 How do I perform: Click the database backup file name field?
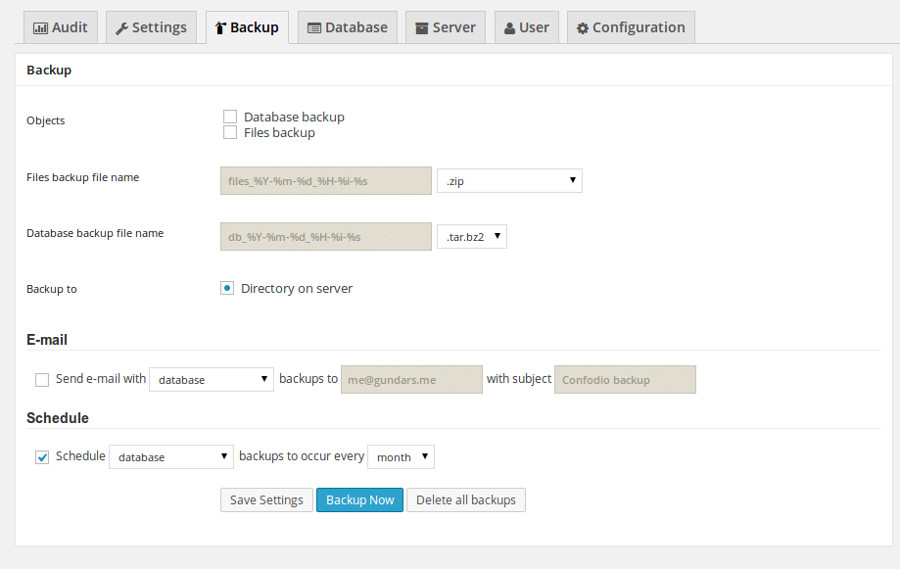pyautogui.click(x=326, y=237)
